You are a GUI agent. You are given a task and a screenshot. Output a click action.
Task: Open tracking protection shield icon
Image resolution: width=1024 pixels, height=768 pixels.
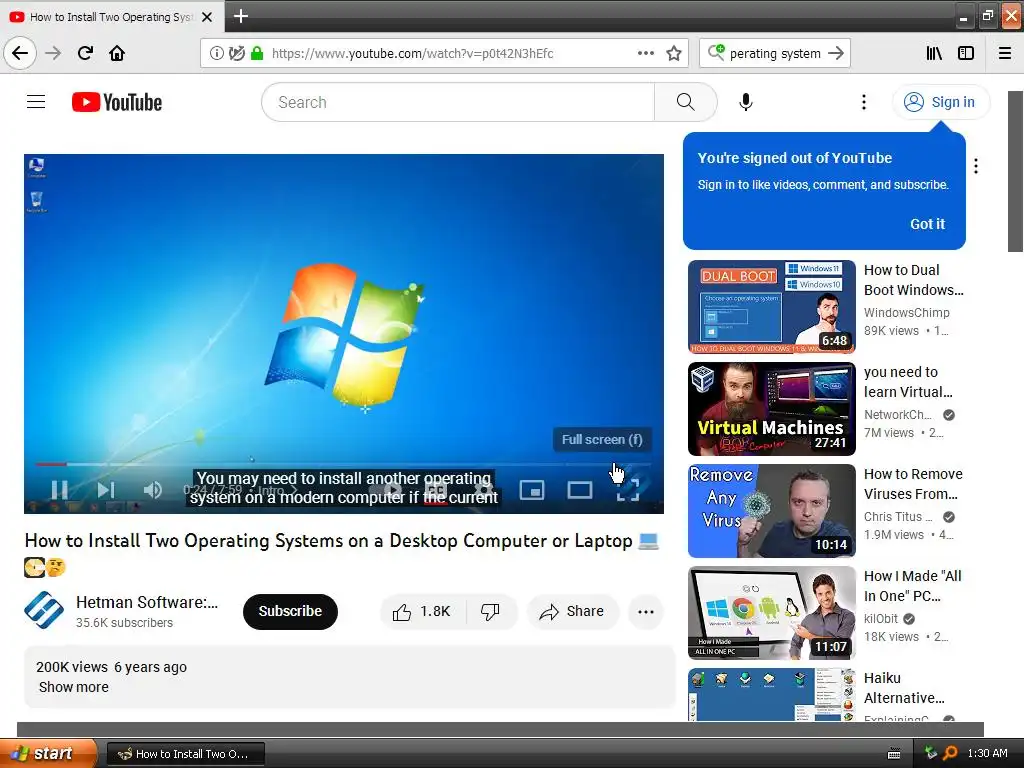(236, 53)
